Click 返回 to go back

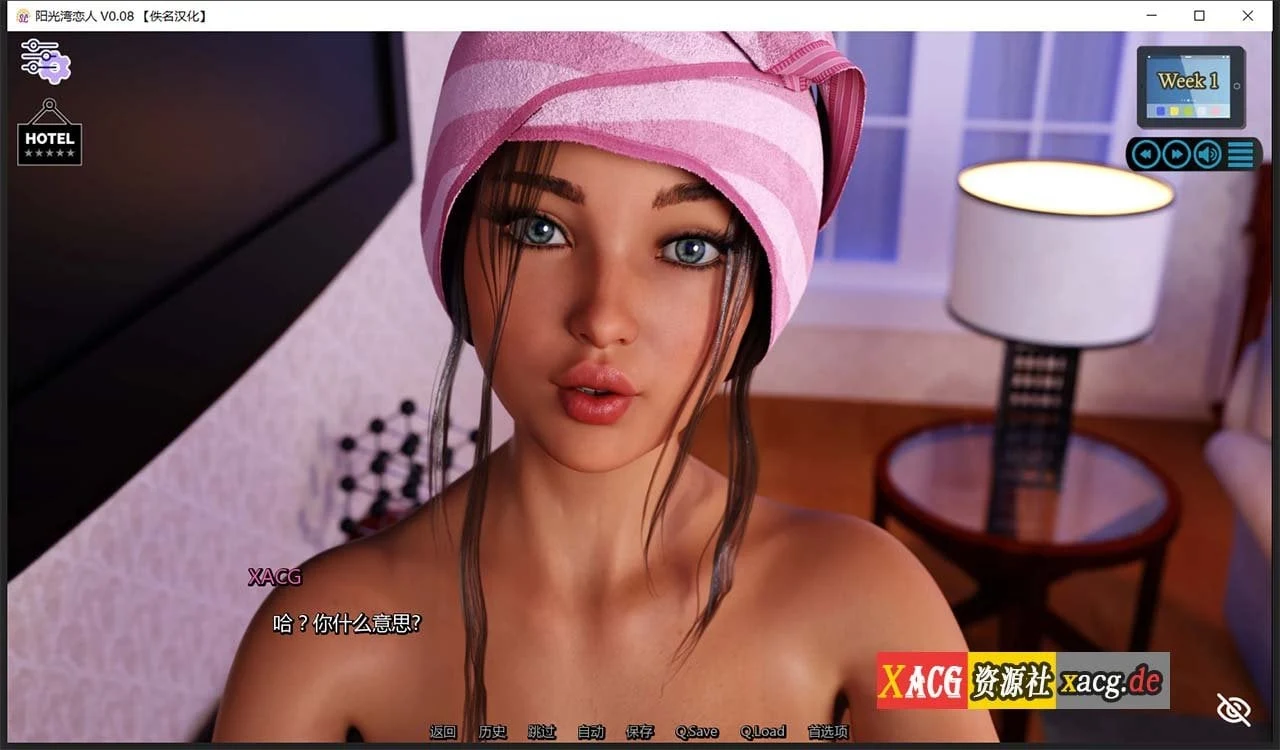[443, 732]
